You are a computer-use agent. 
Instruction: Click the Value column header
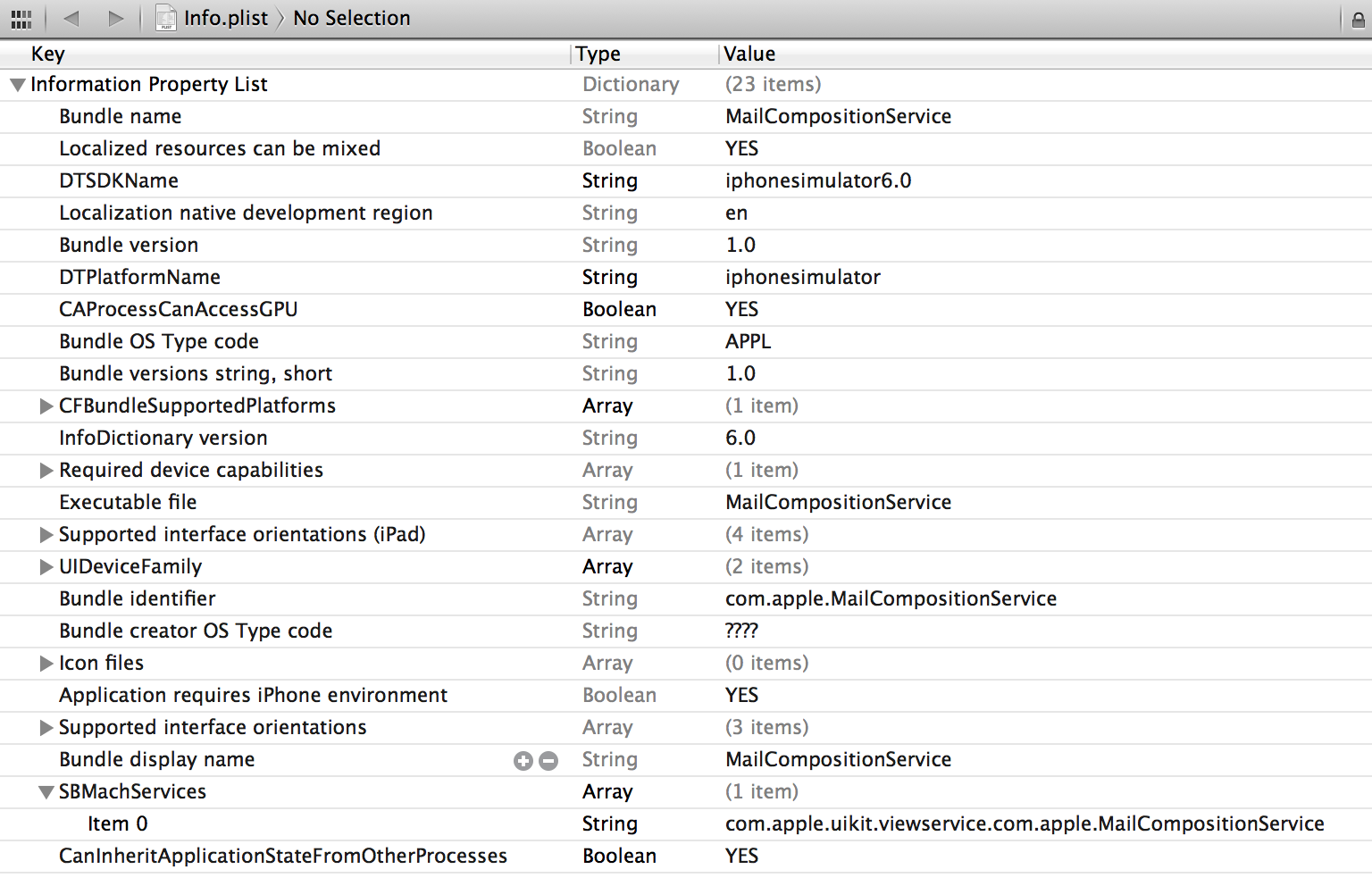pos(749,54)
